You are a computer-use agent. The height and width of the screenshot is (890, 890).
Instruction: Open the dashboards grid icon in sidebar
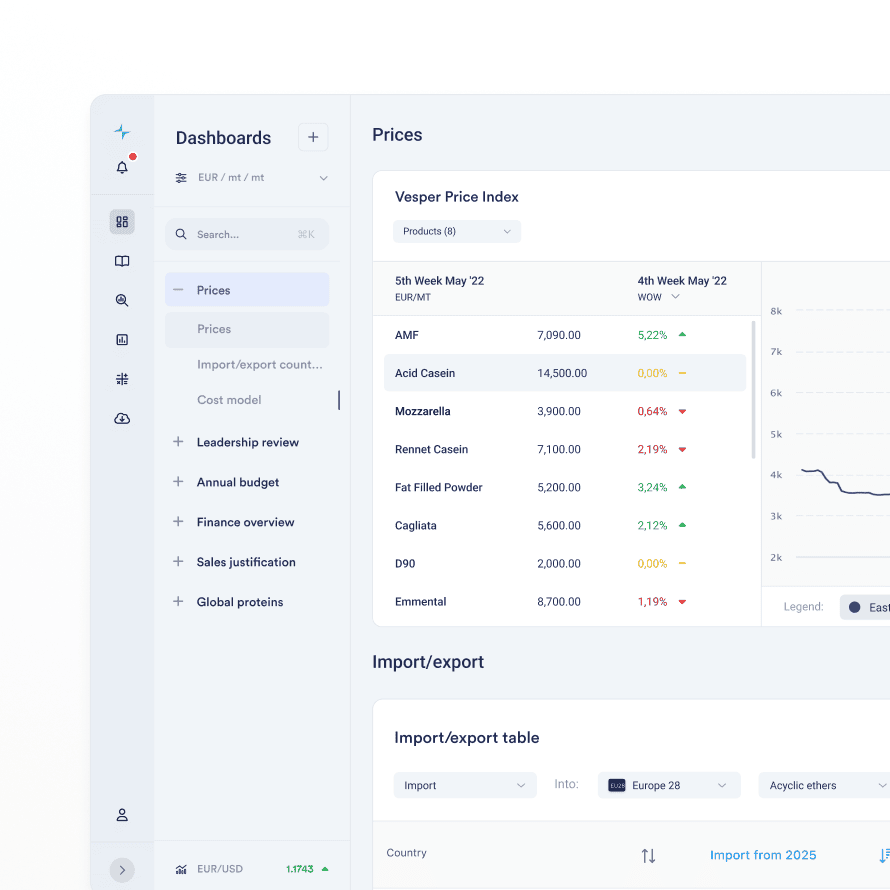(x=122, y=222)
